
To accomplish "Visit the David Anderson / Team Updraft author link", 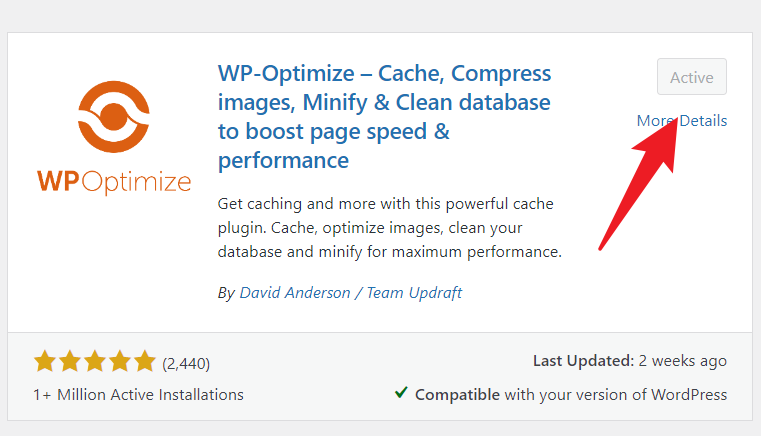I will [x=351, y=293].
